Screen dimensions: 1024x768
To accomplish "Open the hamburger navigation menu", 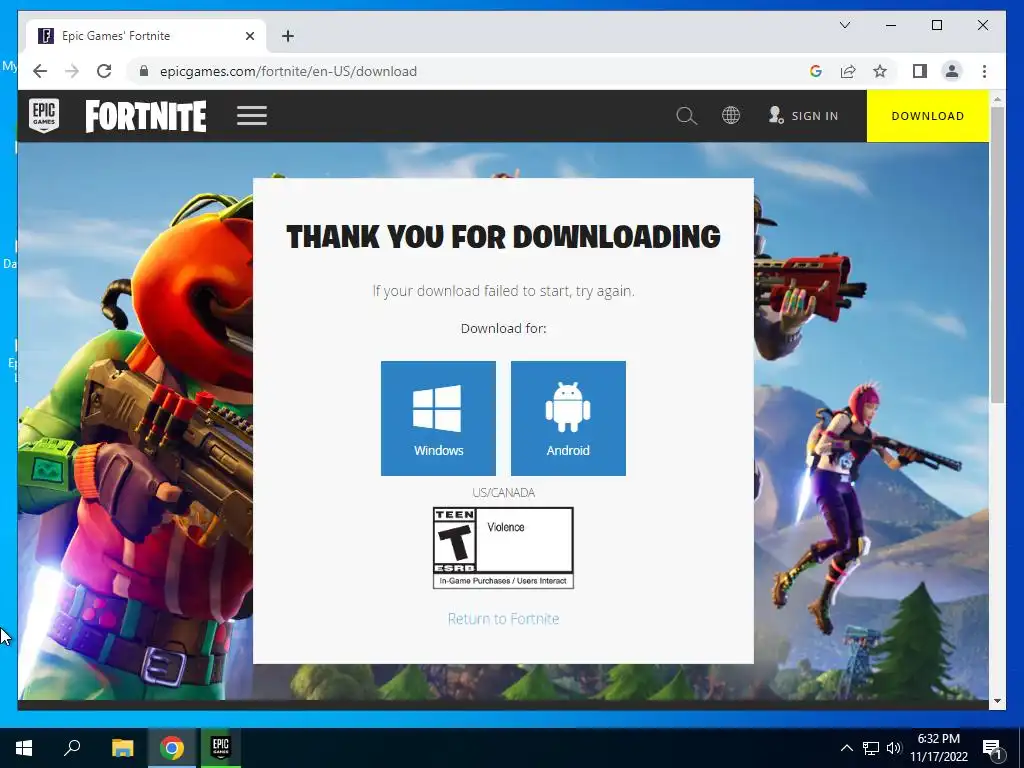I will pyautogui.click(x=252, y=116).
